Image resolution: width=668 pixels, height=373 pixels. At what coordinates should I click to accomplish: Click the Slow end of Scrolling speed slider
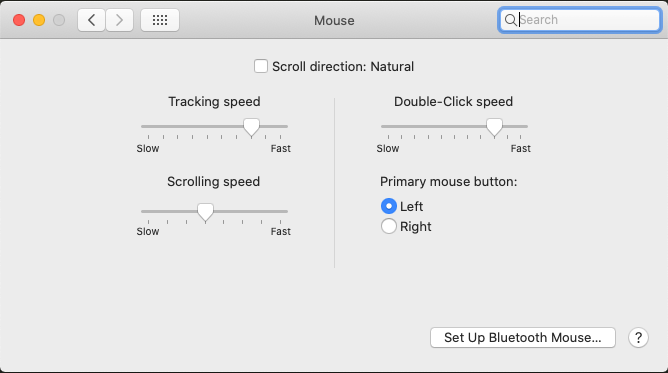148,231
